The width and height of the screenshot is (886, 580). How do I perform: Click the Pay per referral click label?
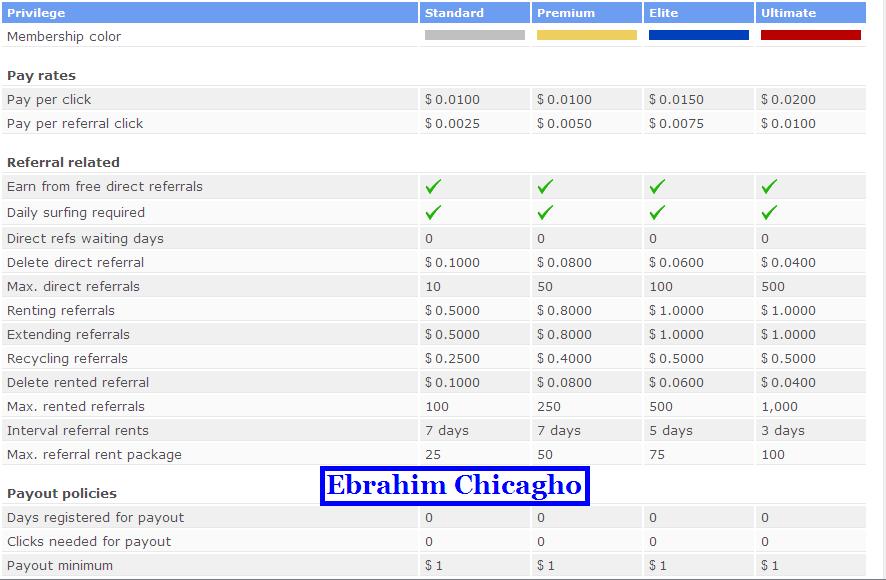click(x=75, y=124)
